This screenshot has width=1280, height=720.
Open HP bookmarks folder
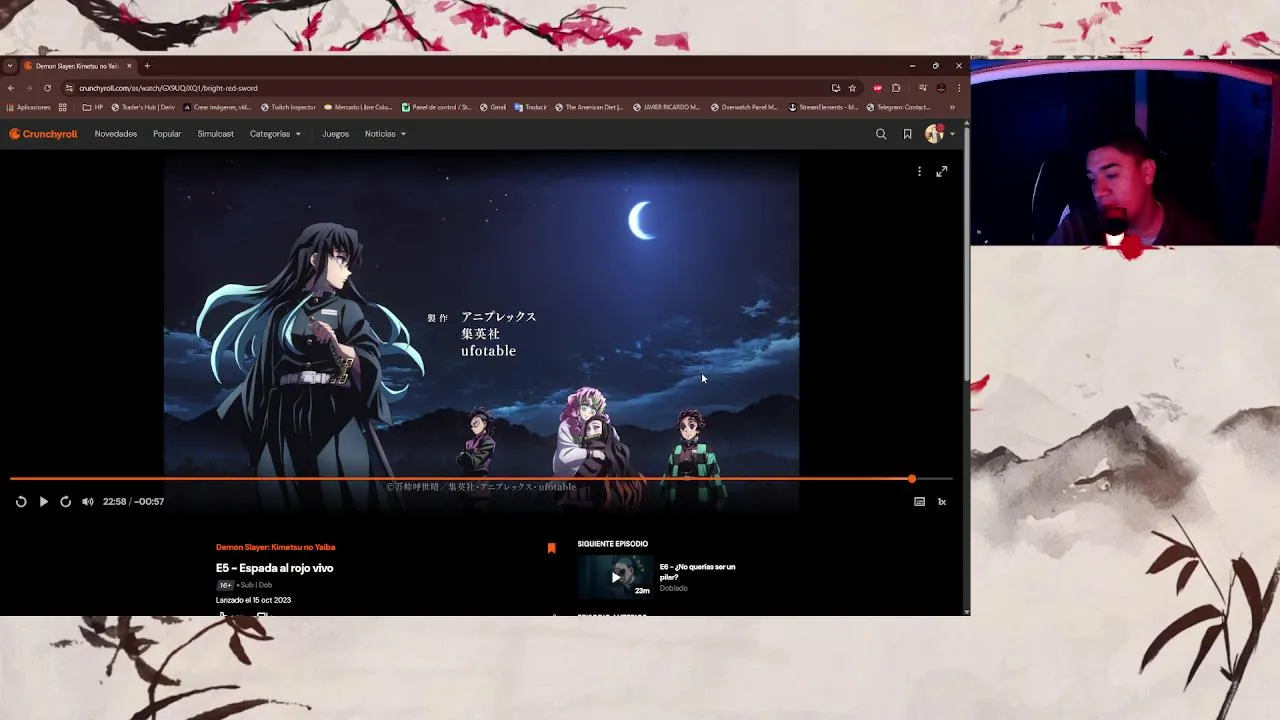click(93, 107)
